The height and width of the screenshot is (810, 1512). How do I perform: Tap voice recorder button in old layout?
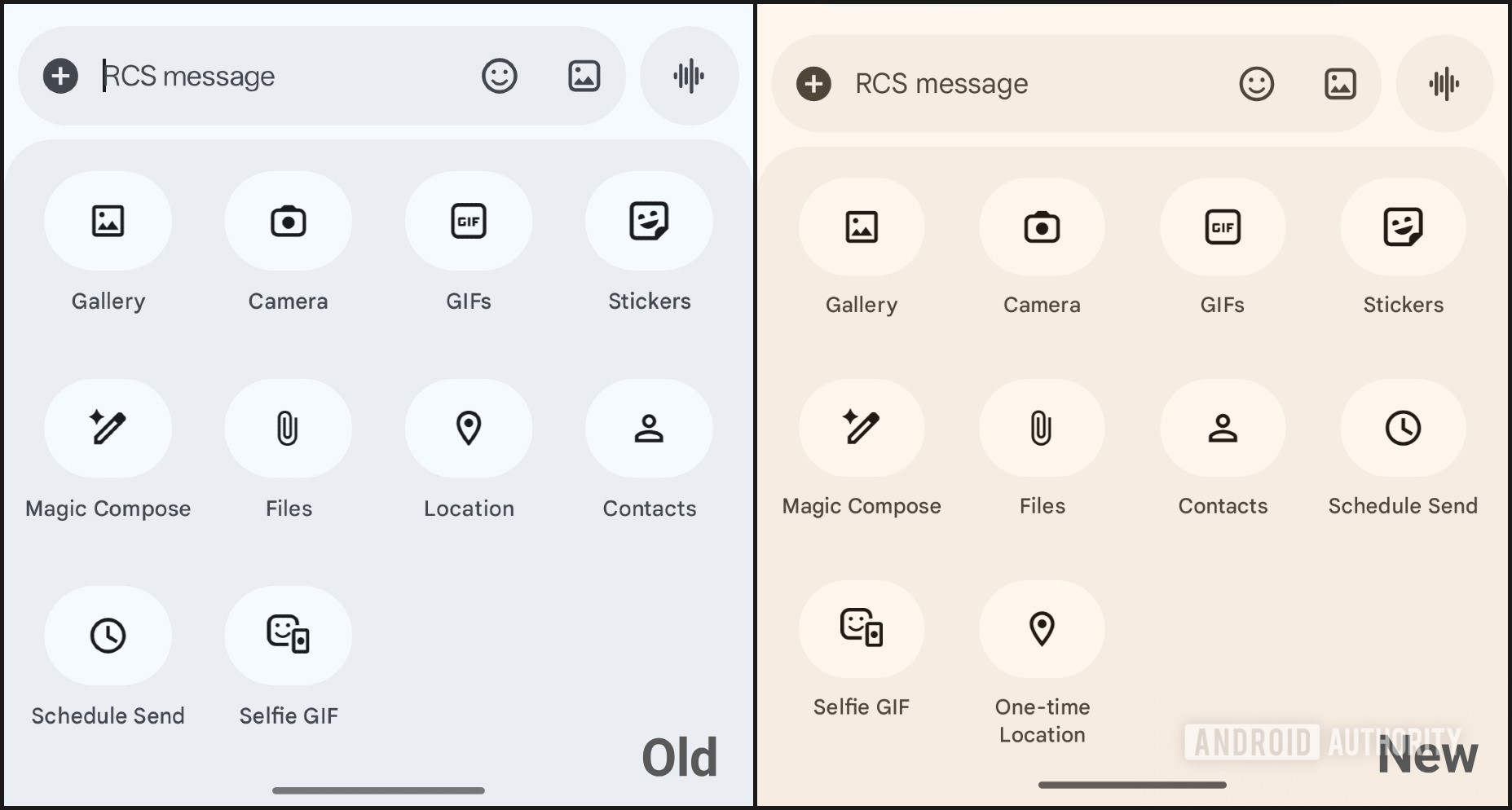pos(690,76)
